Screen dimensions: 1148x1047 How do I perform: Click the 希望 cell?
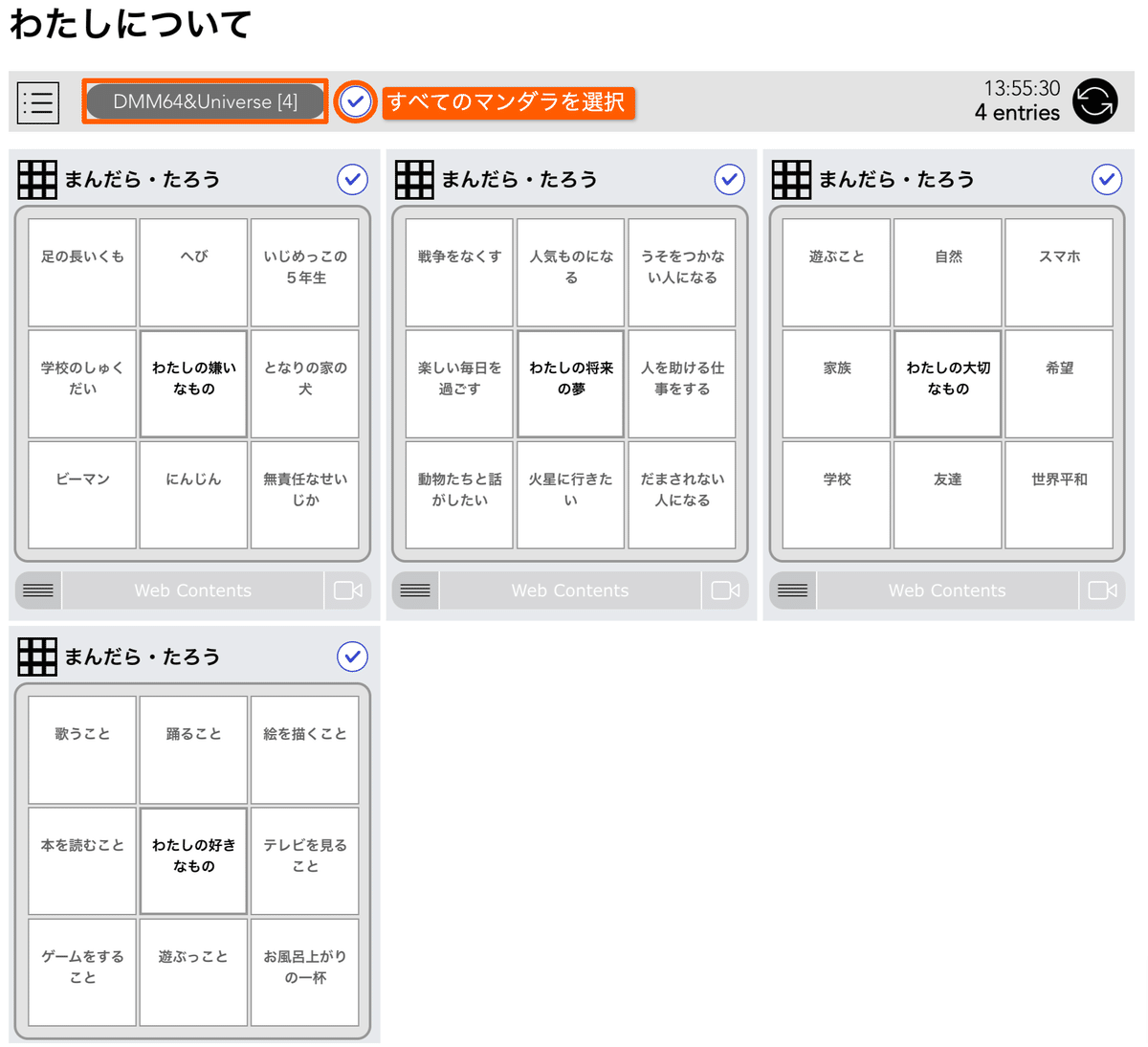(1059, 384)
